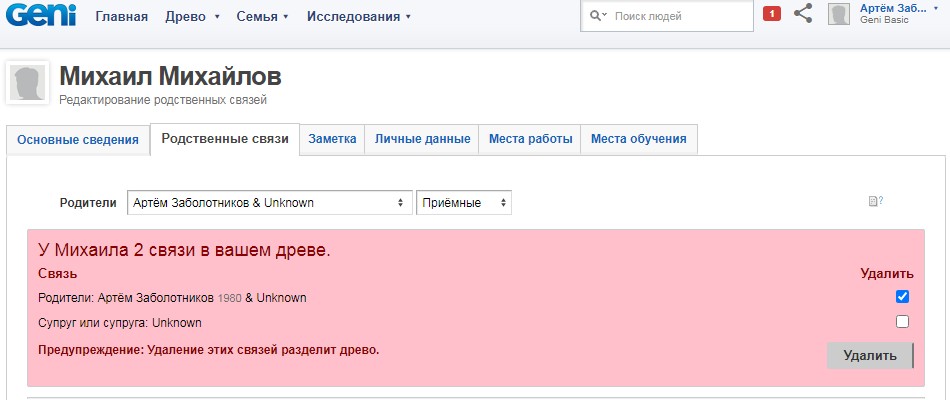Go to Главная page link
Screen dimensions: 950x400
121,17
